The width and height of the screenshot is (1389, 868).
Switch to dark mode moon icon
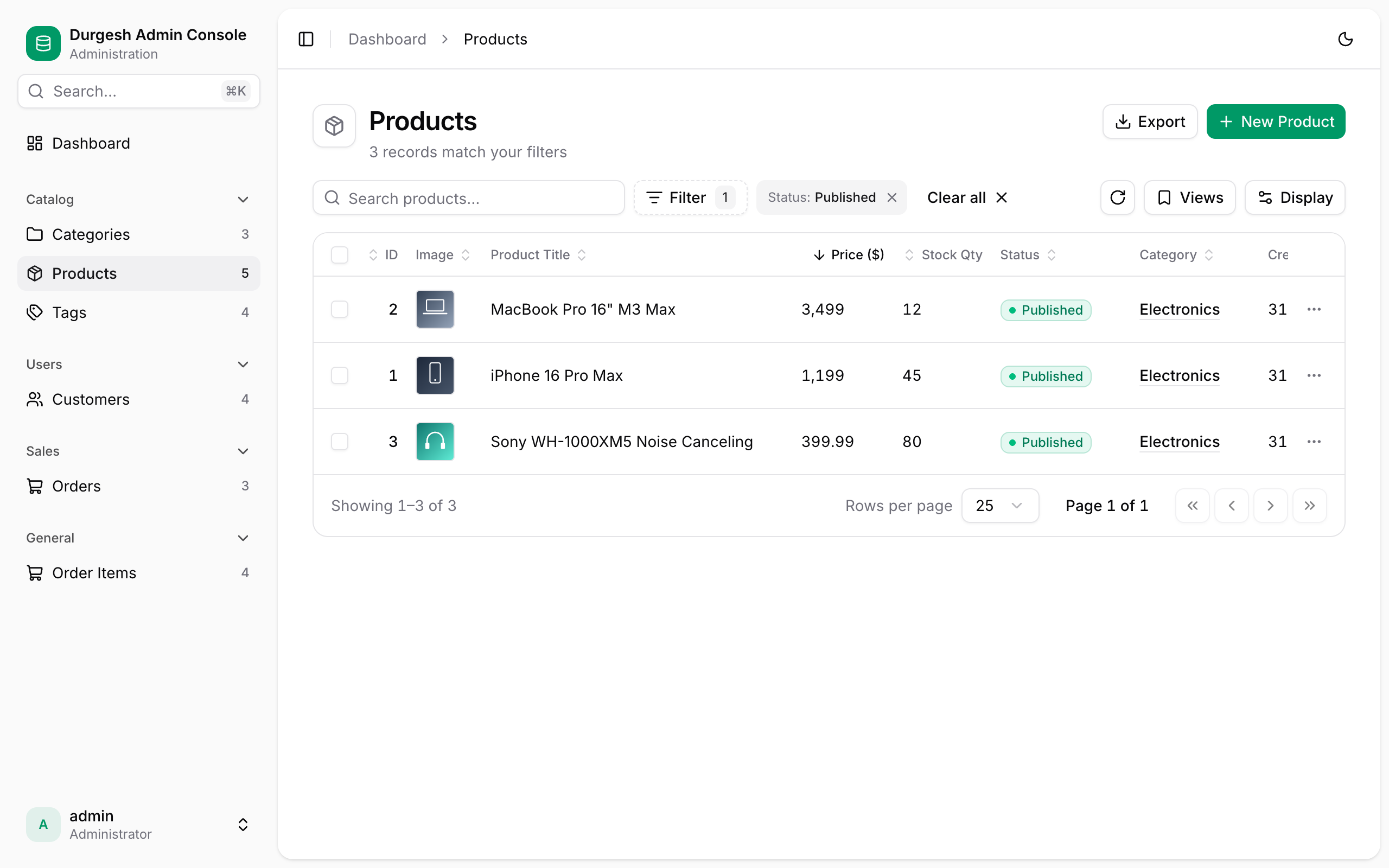click(x=1346, y=39)
